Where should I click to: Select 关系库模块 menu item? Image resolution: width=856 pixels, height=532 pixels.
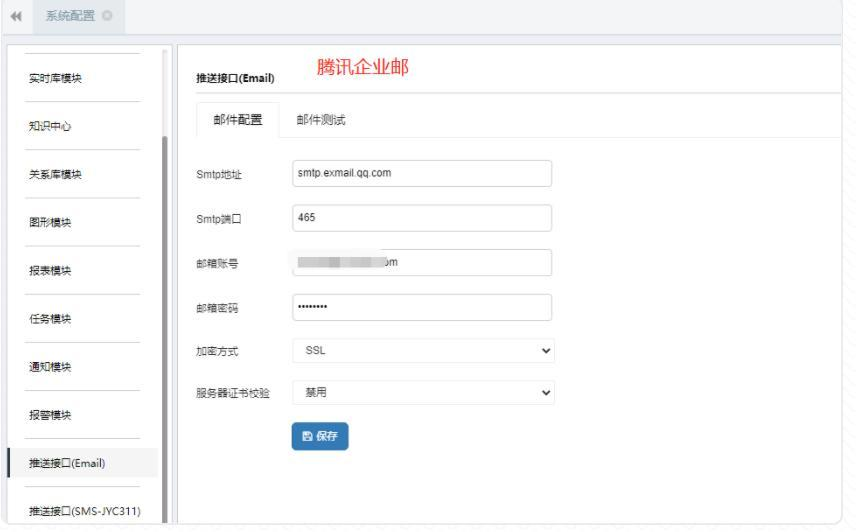[55, 174]
